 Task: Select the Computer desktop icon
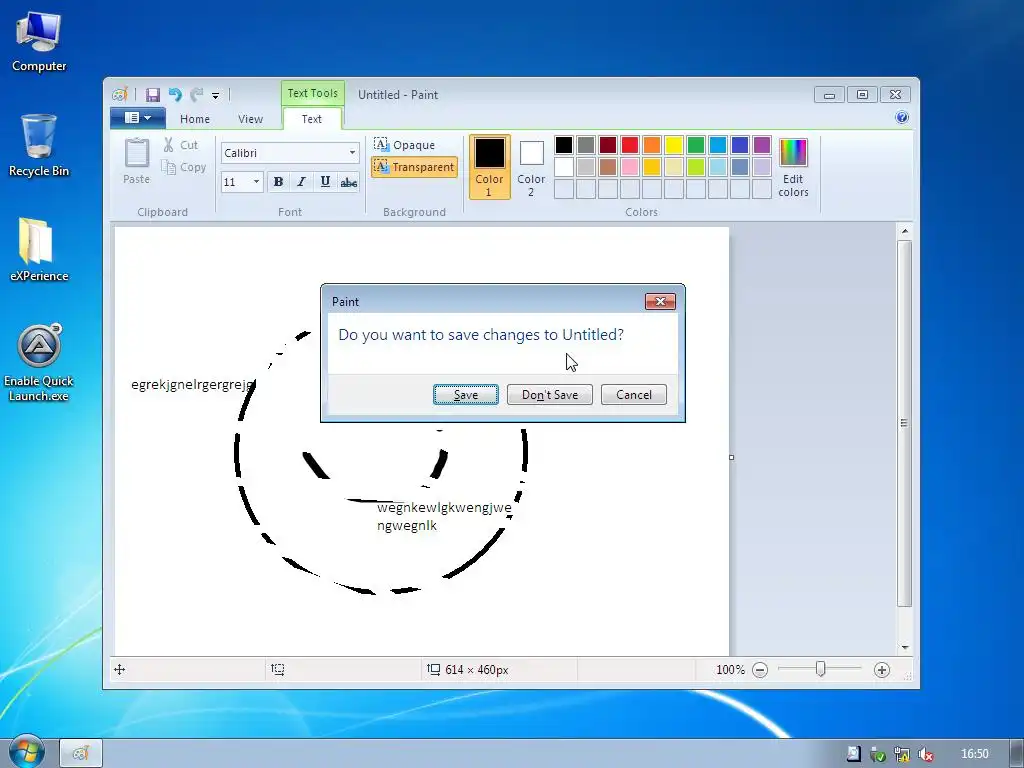click(x=39, y=42)
